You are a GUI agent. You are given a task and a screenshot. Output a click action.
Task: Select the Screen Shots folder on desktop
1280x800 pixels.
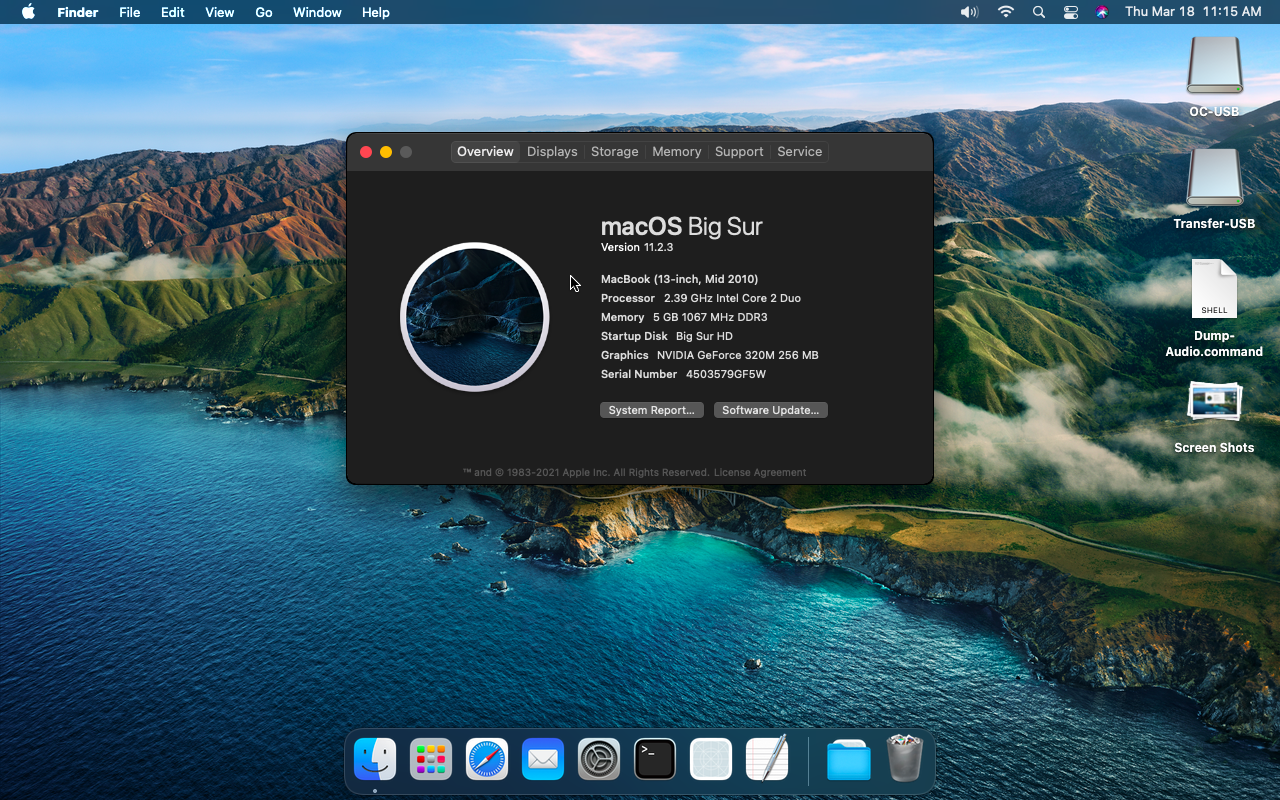[1214, 402]
